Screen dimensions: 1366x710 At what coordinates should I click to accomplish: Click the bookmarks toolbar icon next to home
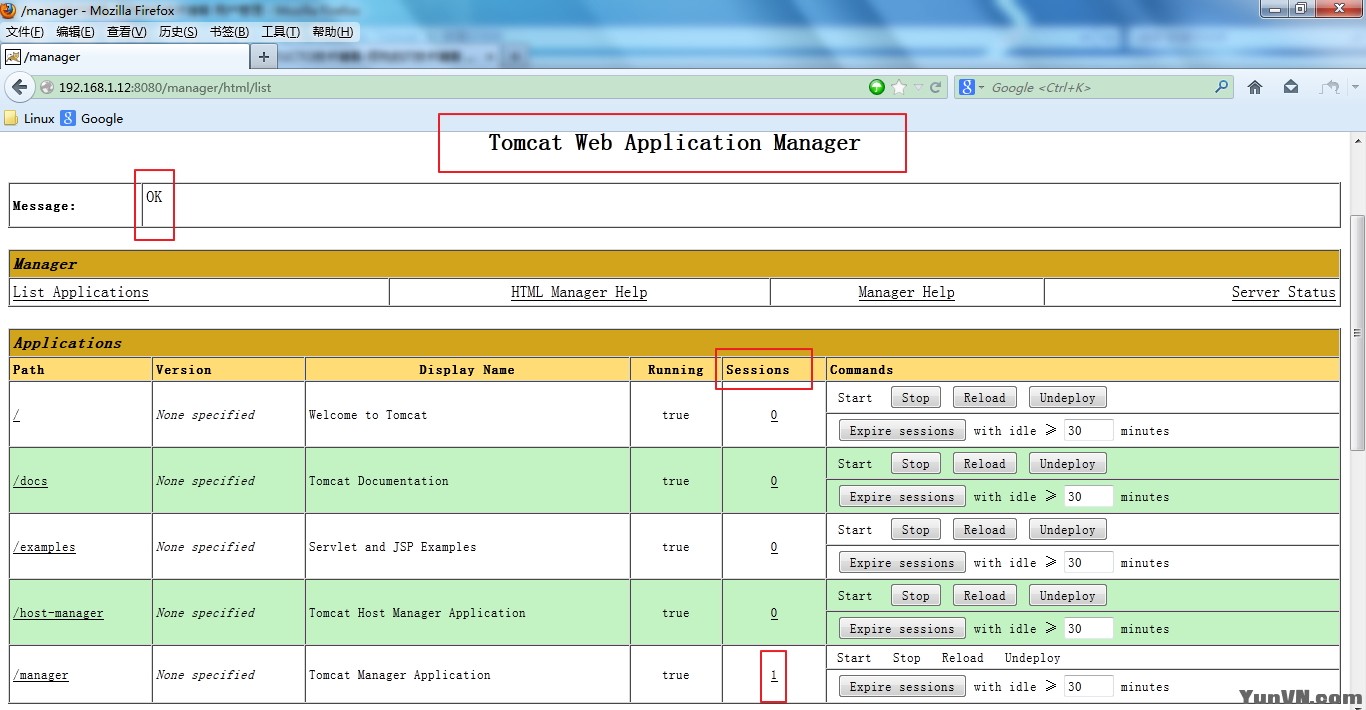click(x=1291, y=87)
